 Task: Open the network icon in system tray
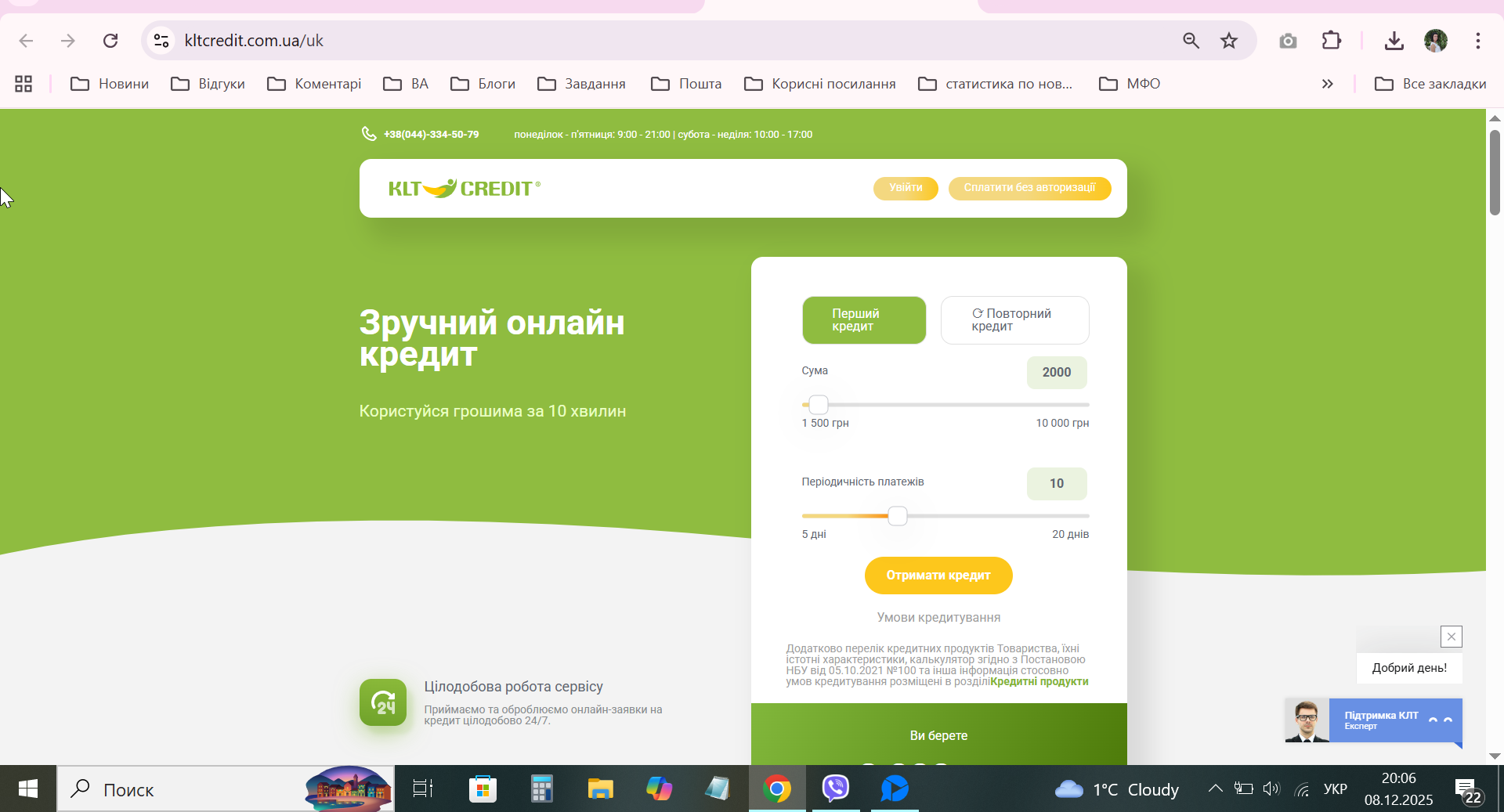pyautogui.click(x=1303, y=789)
